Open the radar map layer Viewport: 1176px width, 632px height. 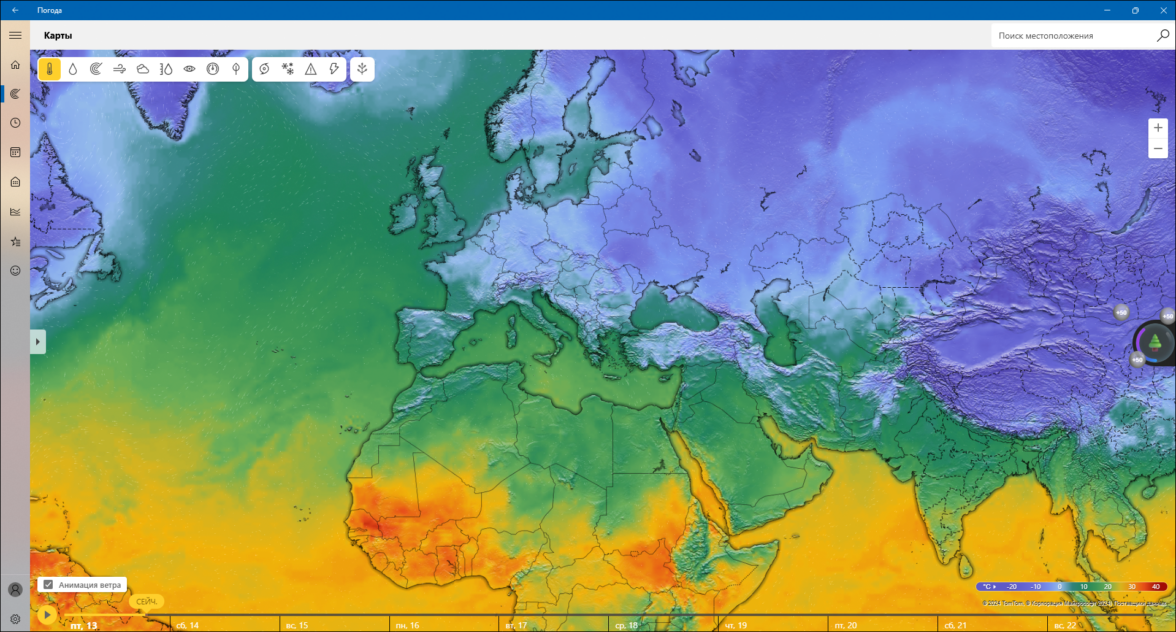point(96,69)
